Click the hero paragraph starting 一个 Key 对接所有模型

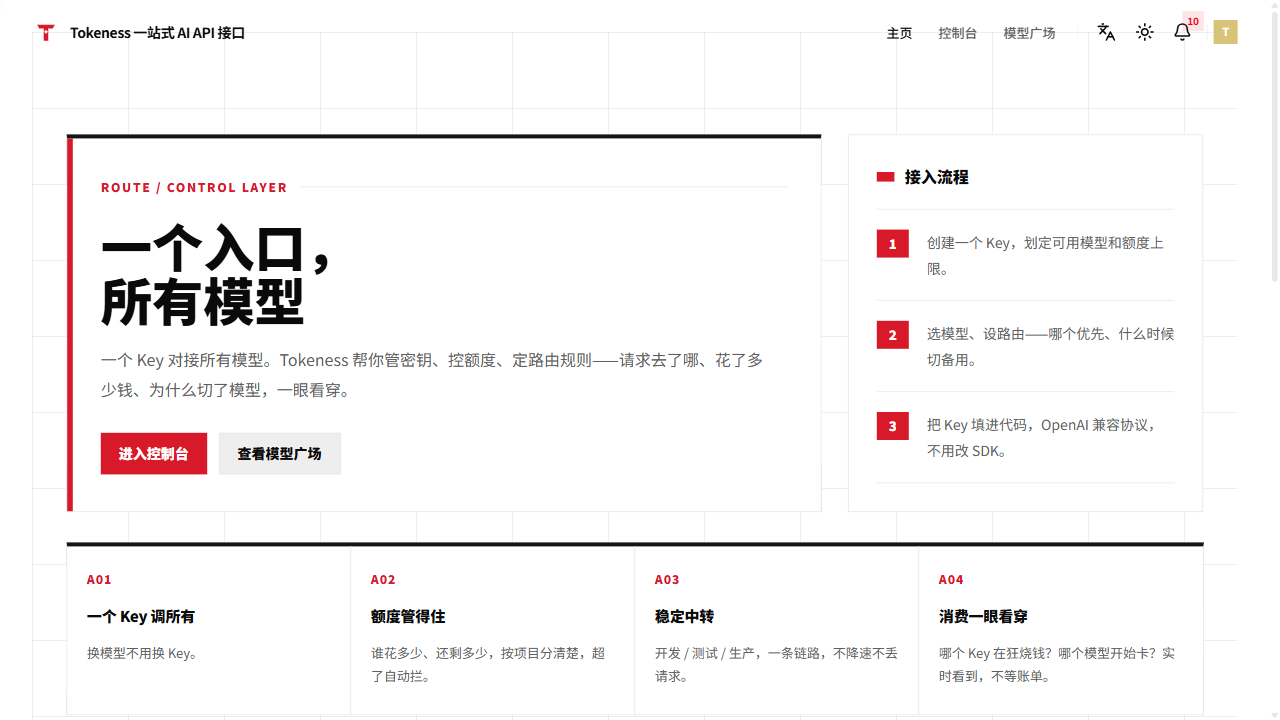click(x=432, y=375)
